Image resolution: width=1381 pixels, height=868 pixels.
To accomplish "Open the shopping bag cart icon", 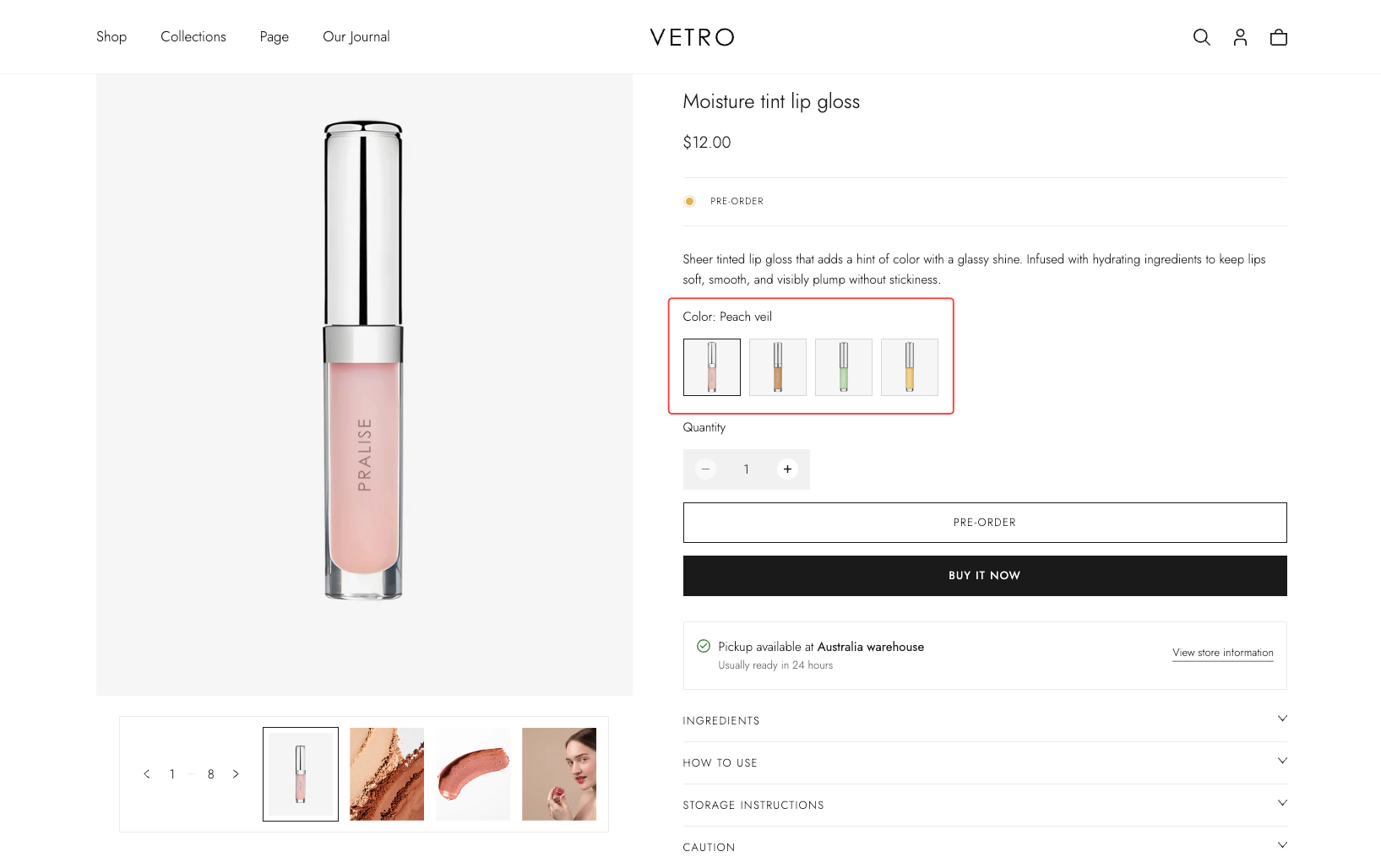I will pos(1279,37).
